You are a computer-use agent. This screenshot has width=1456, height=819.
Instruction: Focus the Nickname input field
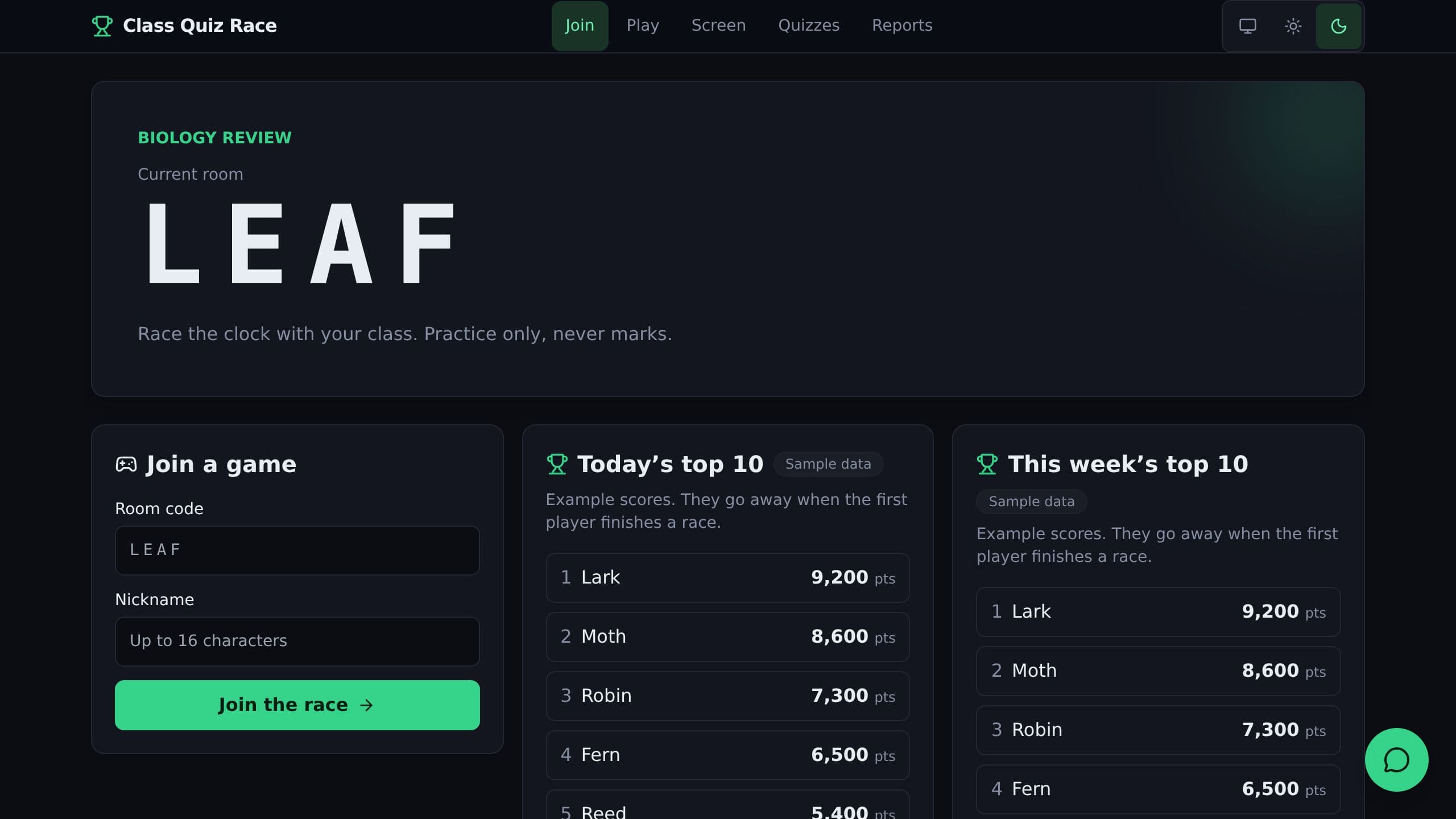tap(297, 642)
